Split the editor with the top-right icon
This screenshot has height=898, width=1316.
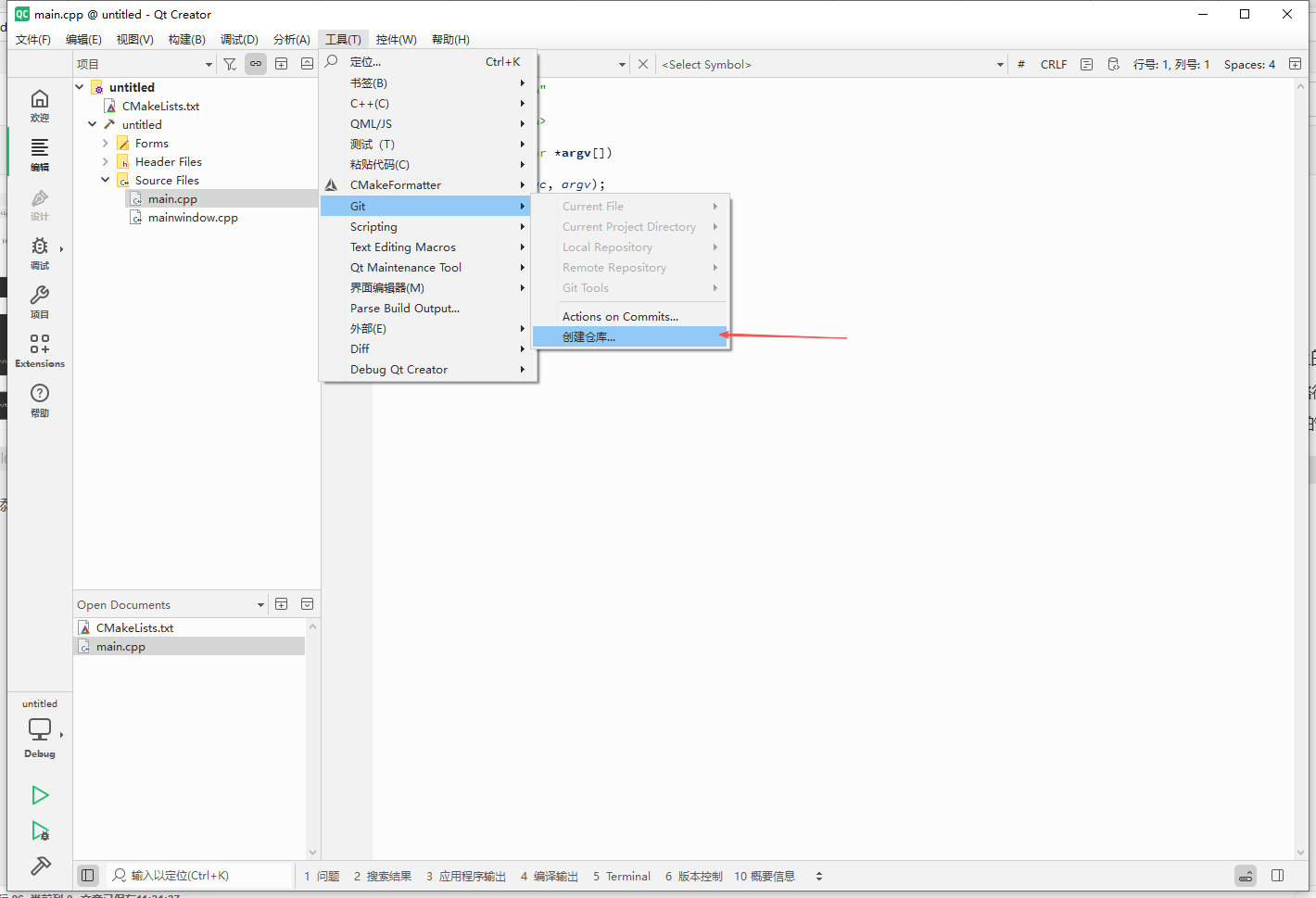(x=1295, y=64)
